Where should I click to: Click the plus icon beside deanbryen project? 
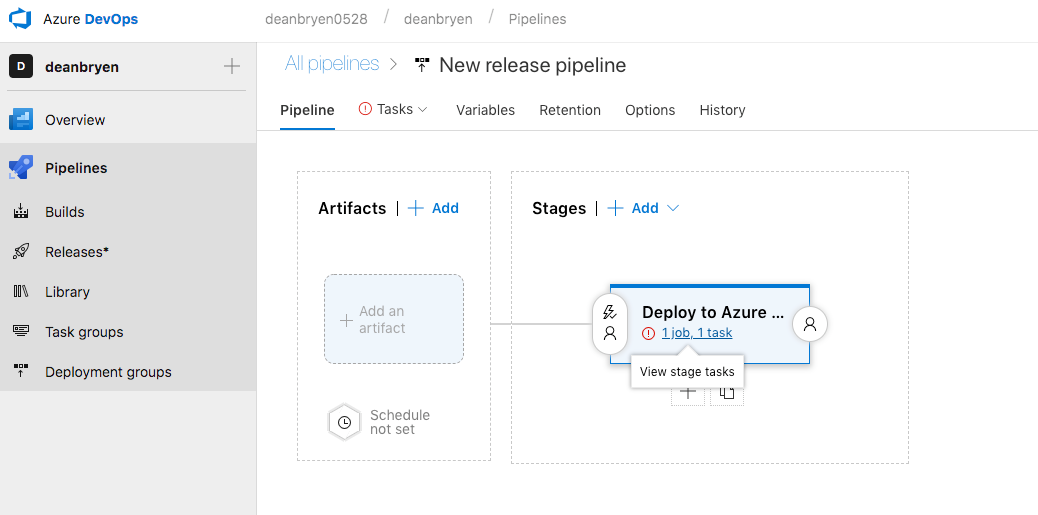(232, 67)
